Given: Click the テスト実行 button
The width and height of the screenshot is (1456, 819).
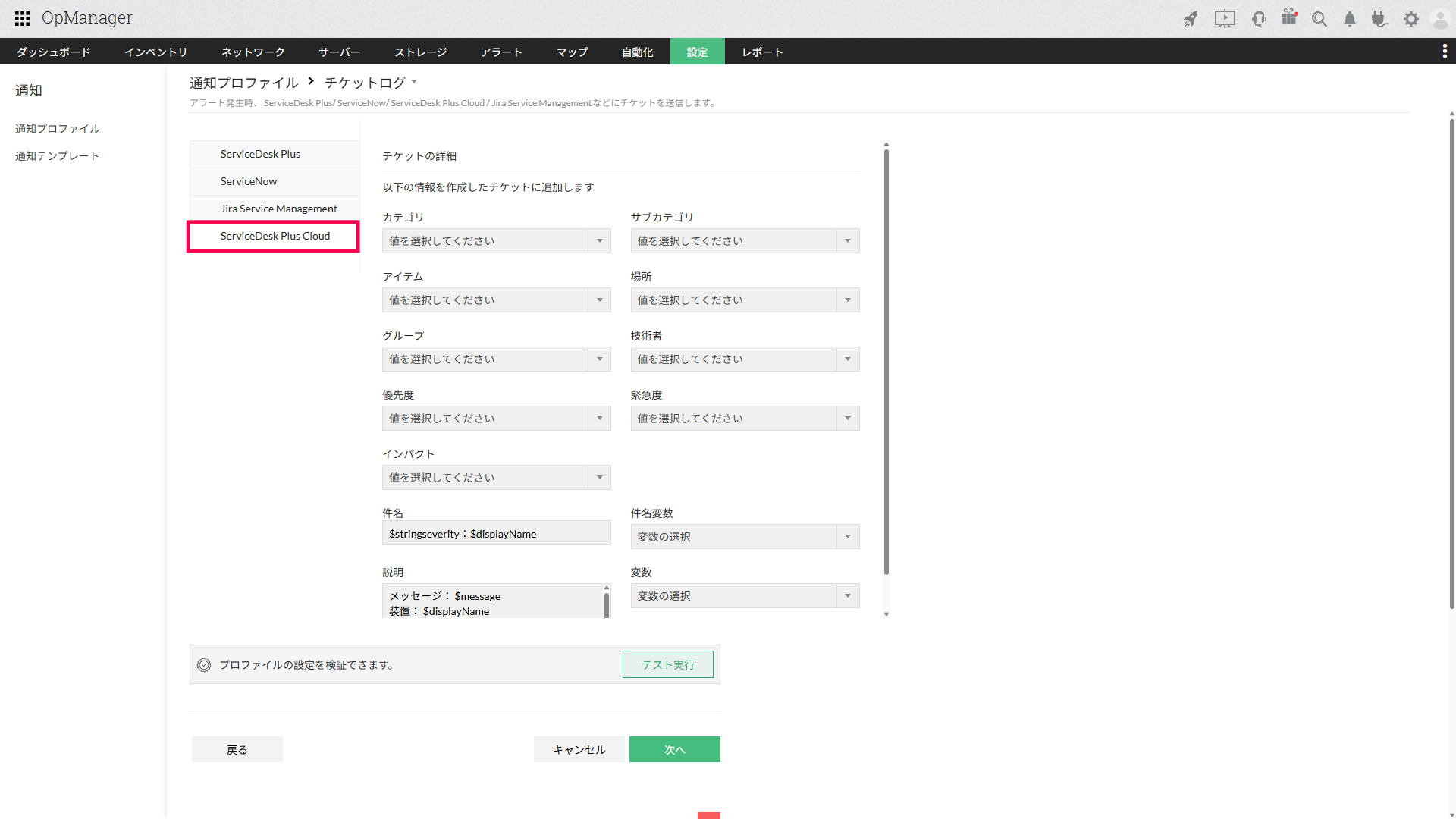Looking at the screenshot, I should [667, 665].
